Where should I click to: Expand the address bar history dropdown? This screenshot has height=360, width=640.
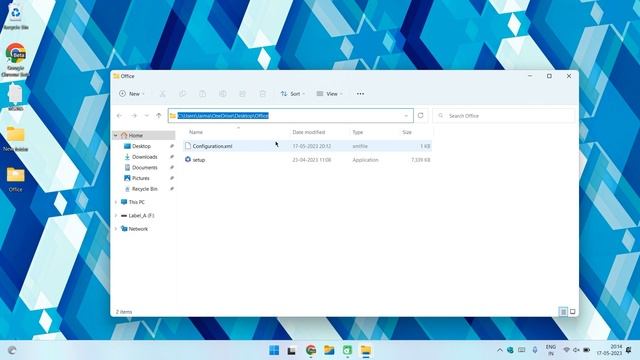pyautogui.click(x=406, y=116)
